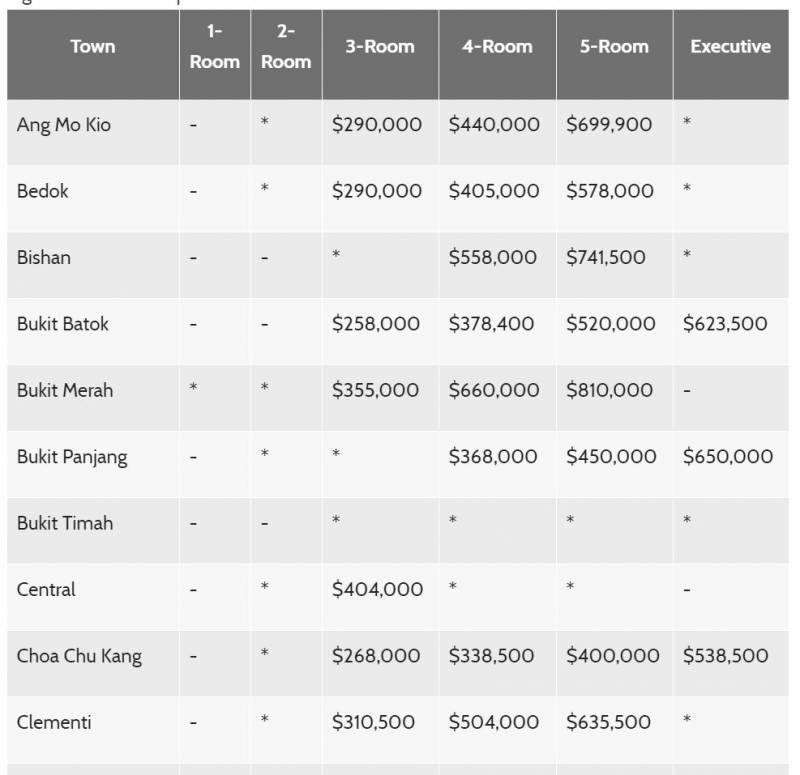Click the 5-Room column header
Viewport: 800px width, 775px height.
tap(614, 47)
